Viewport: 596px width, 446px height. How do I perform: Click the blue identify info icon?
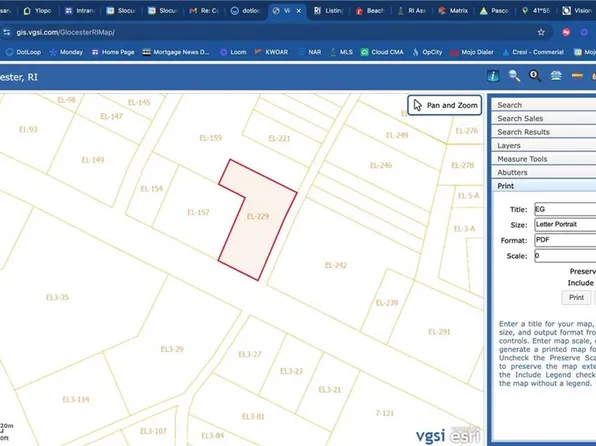tap(493, 76)
